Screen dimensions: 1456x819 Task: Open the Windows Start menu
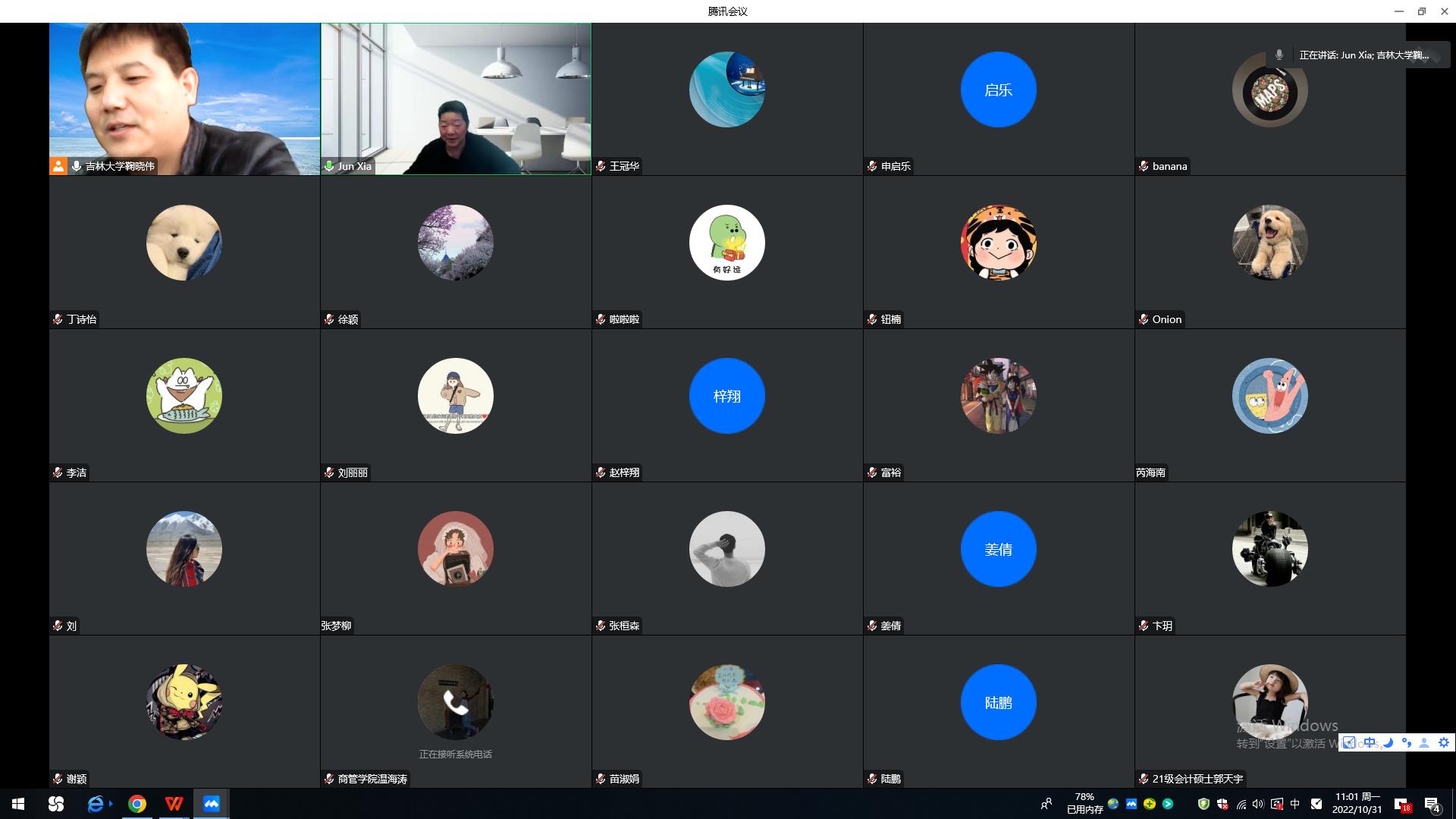(x=18, y=804)
